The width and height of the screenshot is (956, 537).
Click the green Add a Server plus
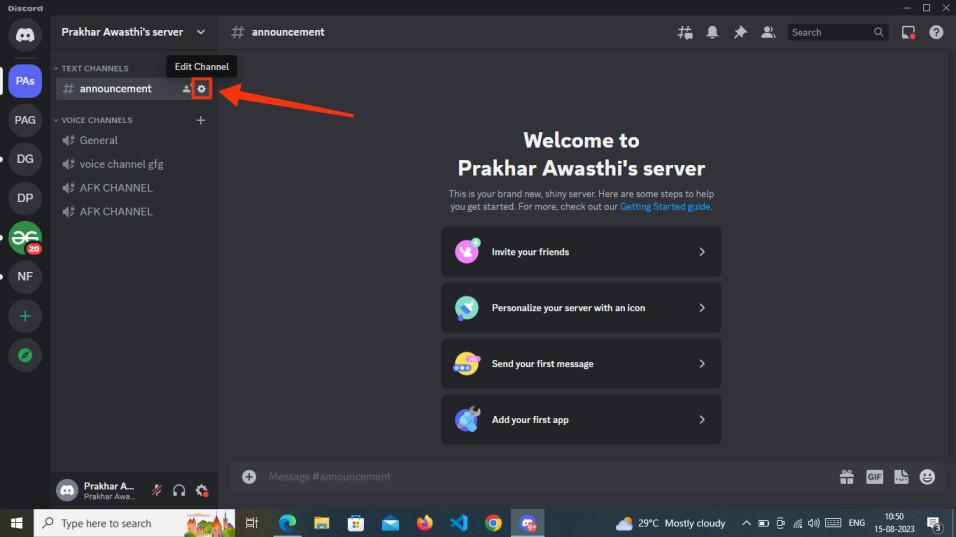click(x=25, y=316)
